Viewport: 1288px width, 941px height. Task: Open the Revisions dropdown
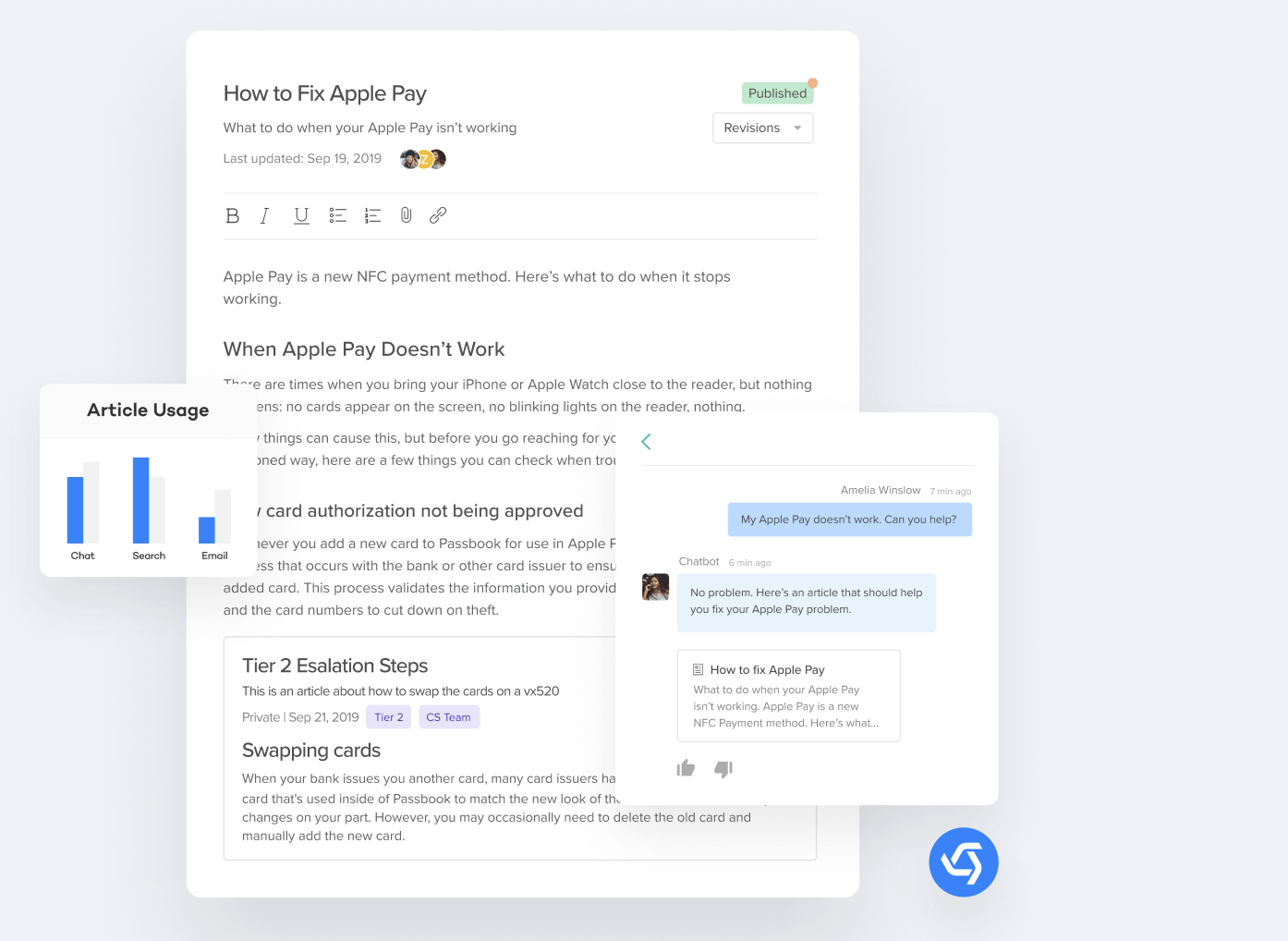coord(762,128)
